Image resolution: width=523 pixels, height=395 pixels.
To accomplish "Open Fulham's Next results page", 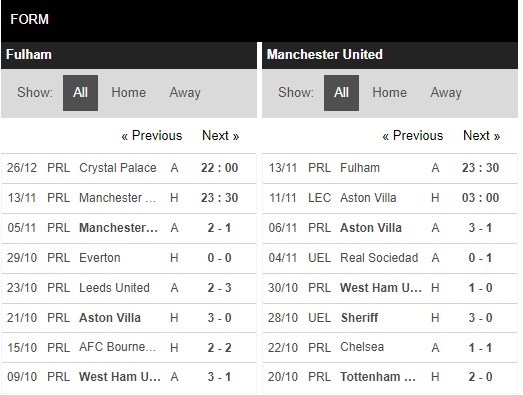I will 220,136.
